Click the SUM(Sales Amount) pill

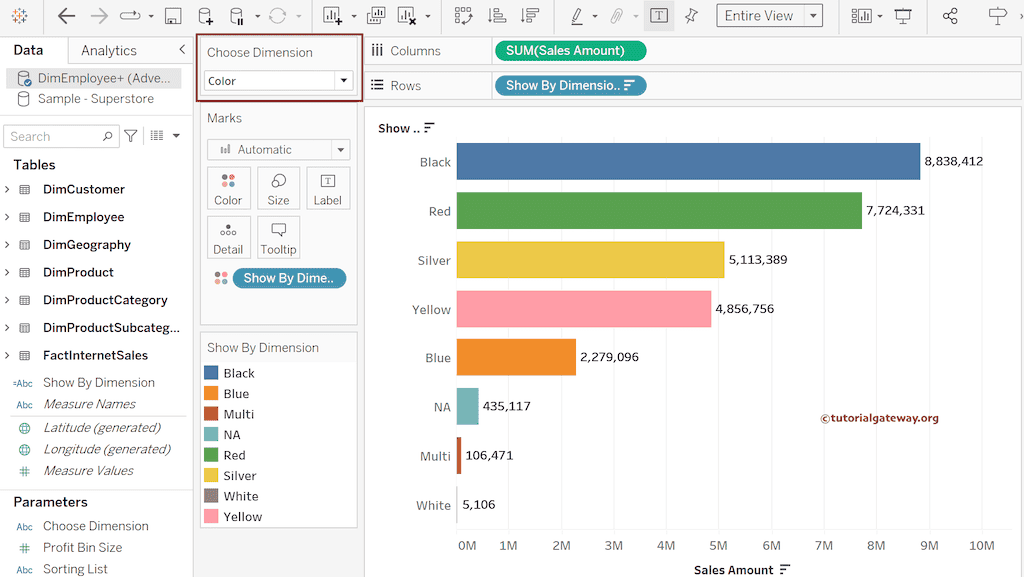click(x=570, y=51)
